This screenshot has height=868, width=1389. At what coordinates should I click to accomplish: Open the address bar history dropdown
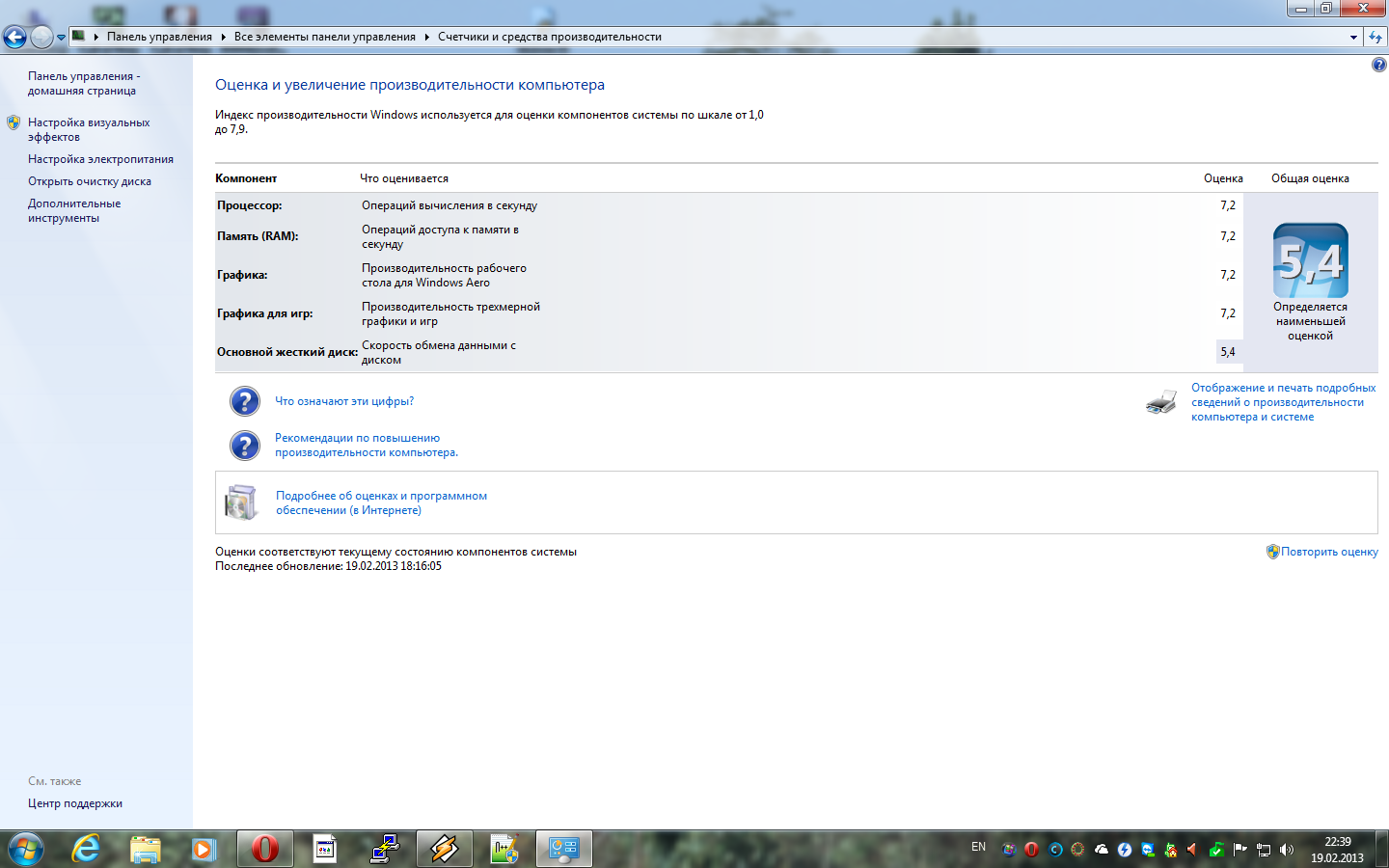(1353, 37)
